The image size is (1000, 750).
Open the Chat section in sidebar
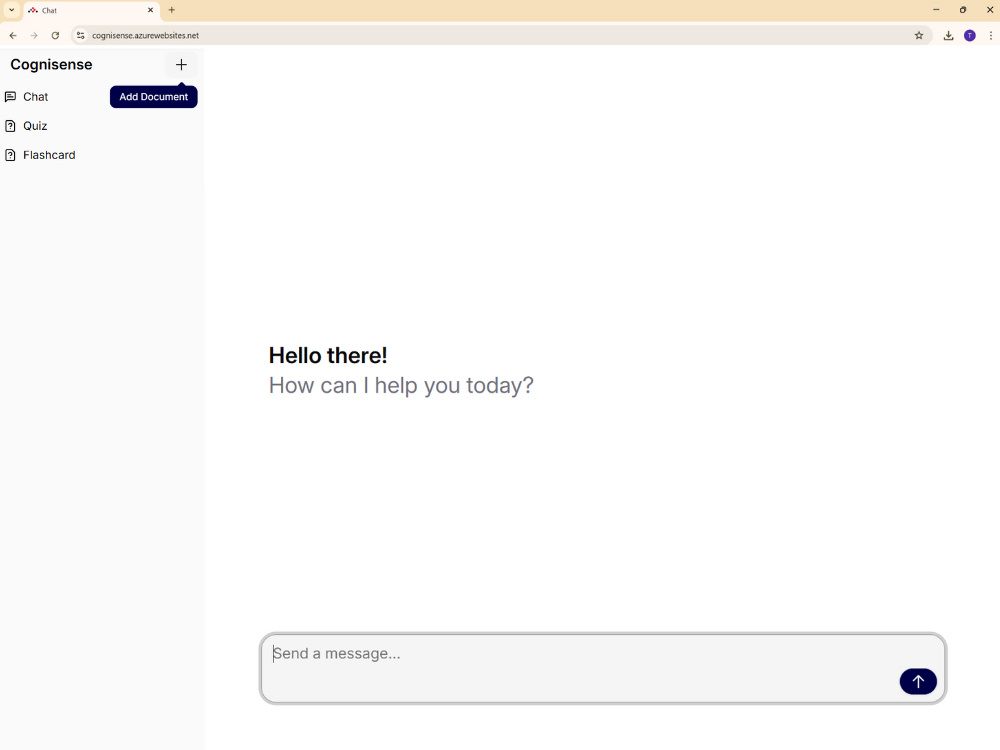coord(36,97)
